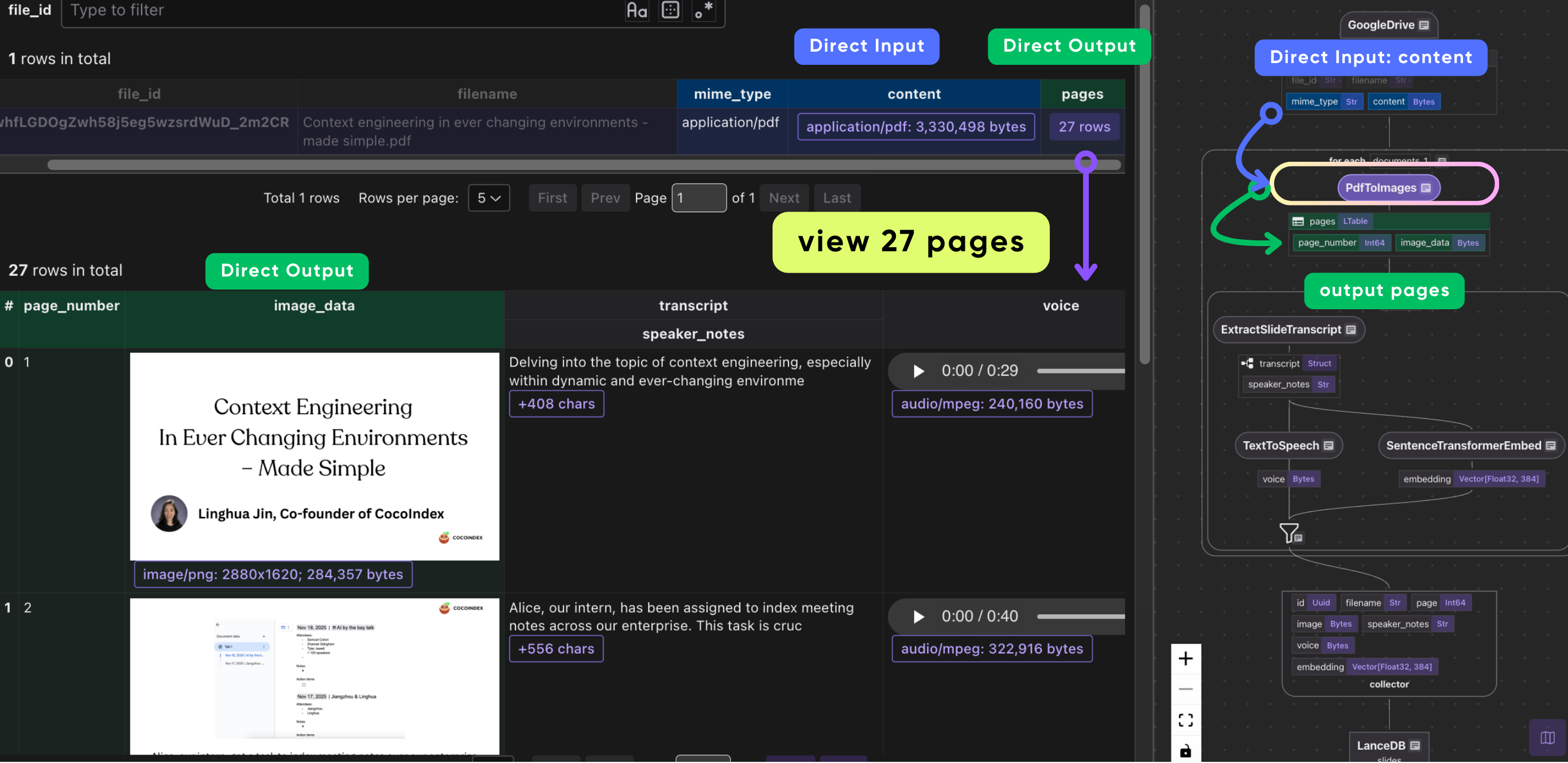Toggle case-sensitive matching with the Aa icon
Viewport: 1568px width, 763px height.
(636, 10)
